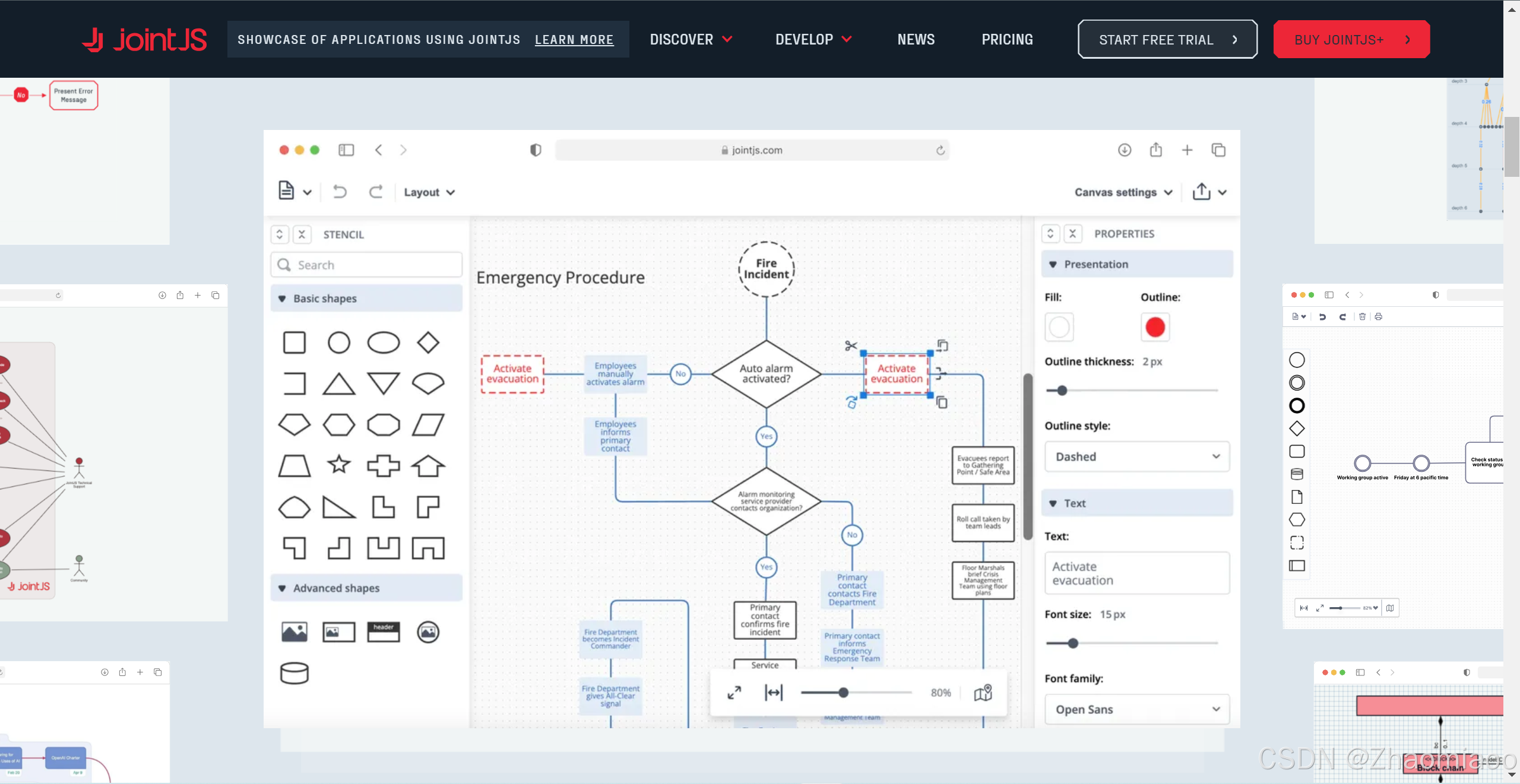Click the redo arrow in toolbar

point(376,192)
